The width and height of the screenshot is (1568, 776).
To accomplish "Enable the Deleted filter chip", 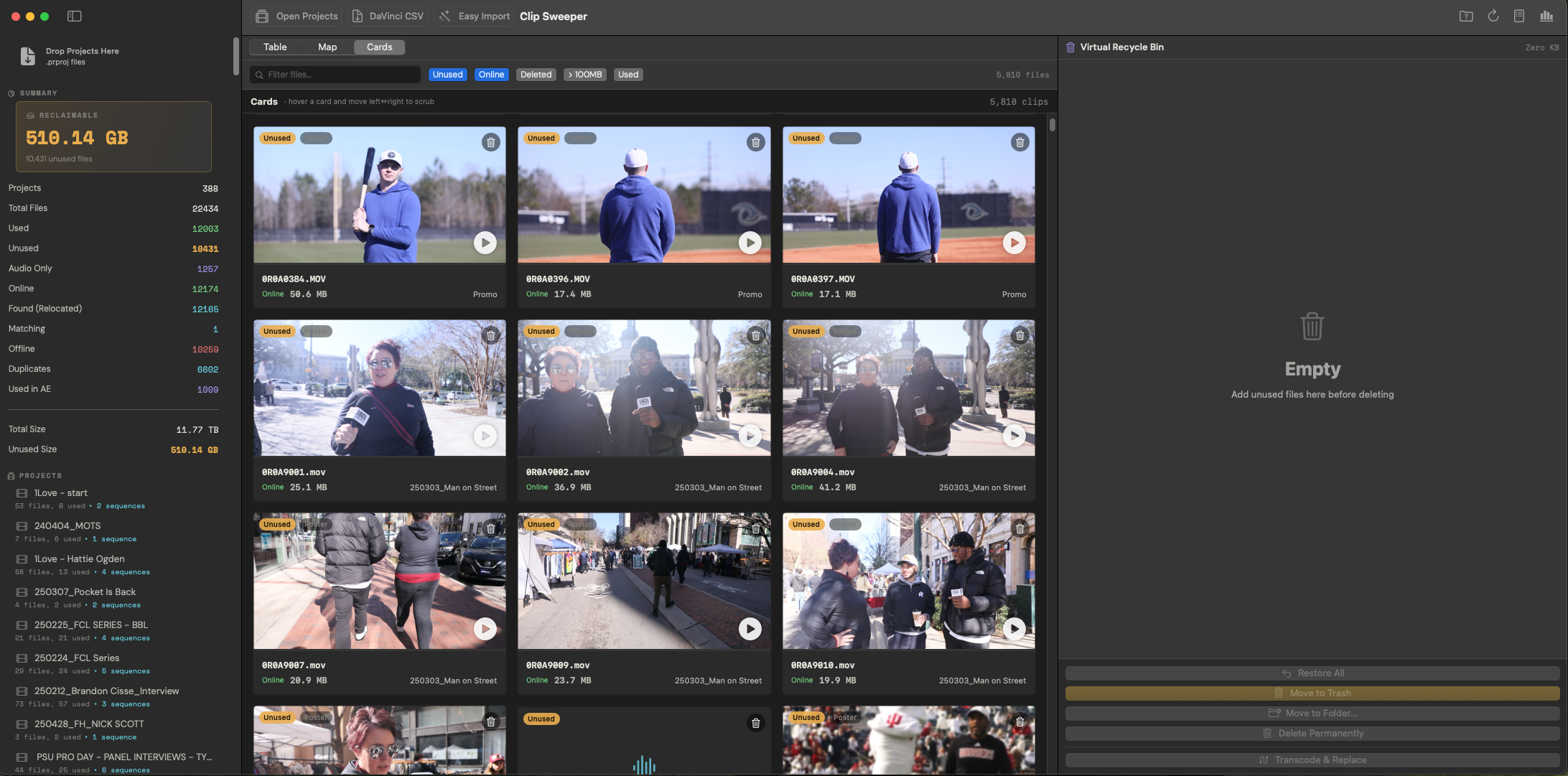I will [x=536, y=75].
